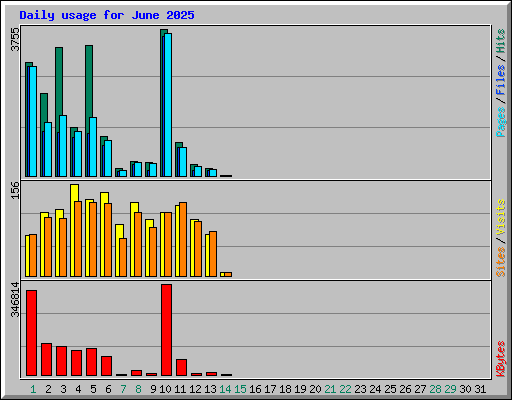Select day 11 on the x-axis
Screen dimensions: 512x400
click(180, 389)
